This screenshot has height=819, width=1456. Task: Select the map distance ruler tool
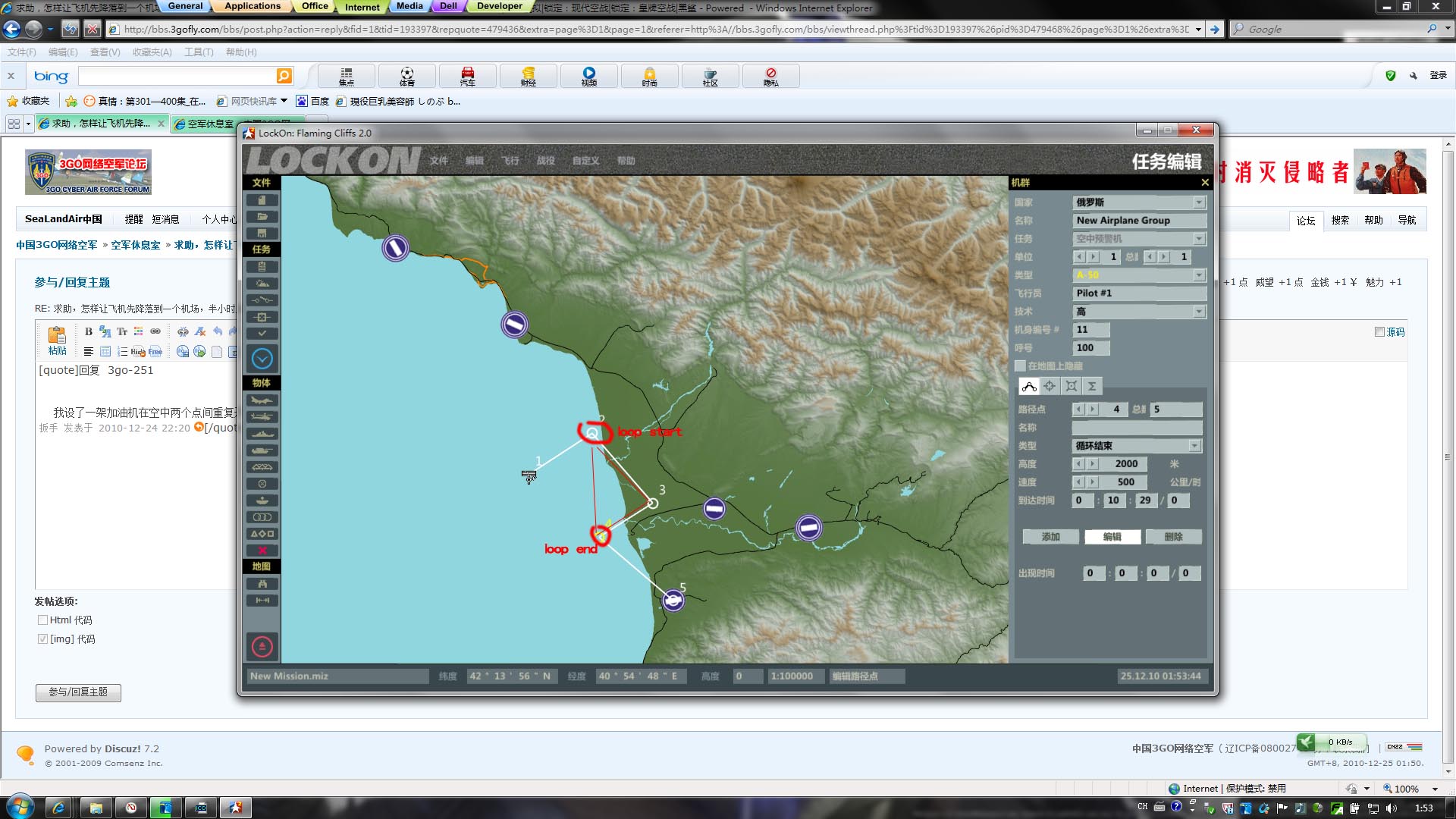click(x=262, y=601)
